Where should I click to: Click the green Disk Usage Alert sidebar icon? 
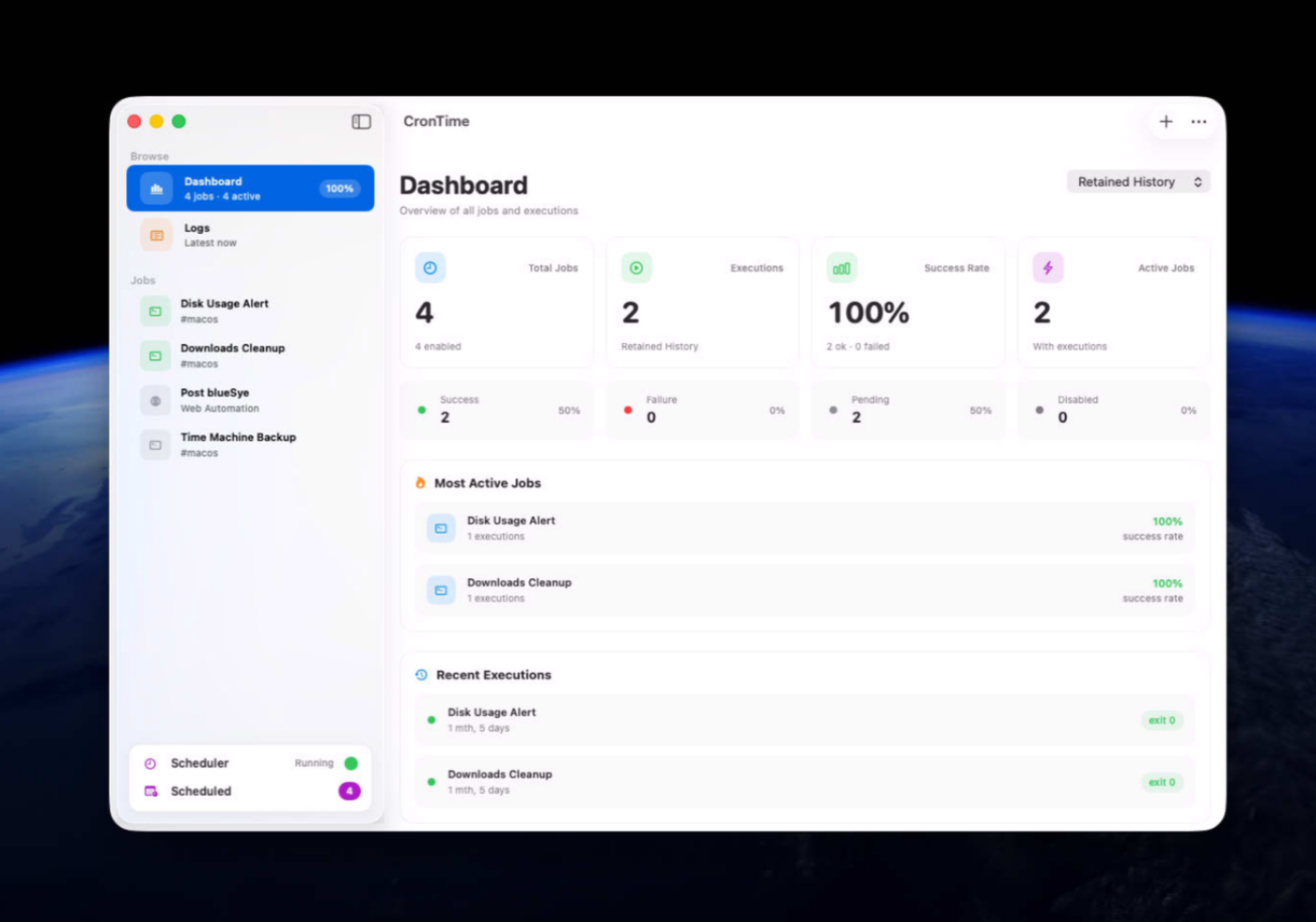coord(156,311)
